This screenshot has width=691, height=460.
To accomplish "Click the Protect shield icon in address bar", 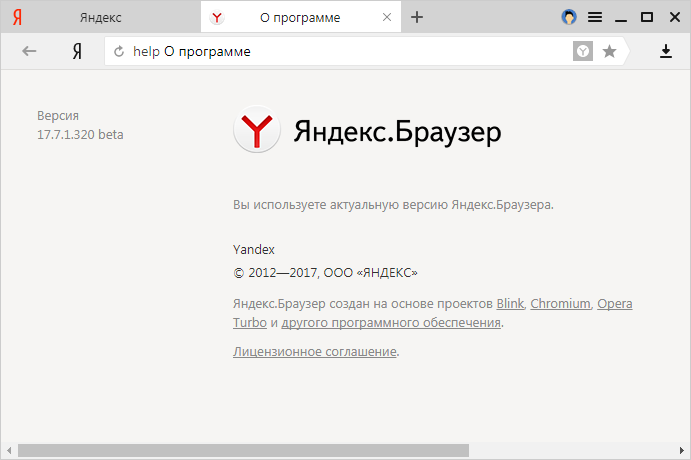I will pyautogui.click(x=583, y=52).
